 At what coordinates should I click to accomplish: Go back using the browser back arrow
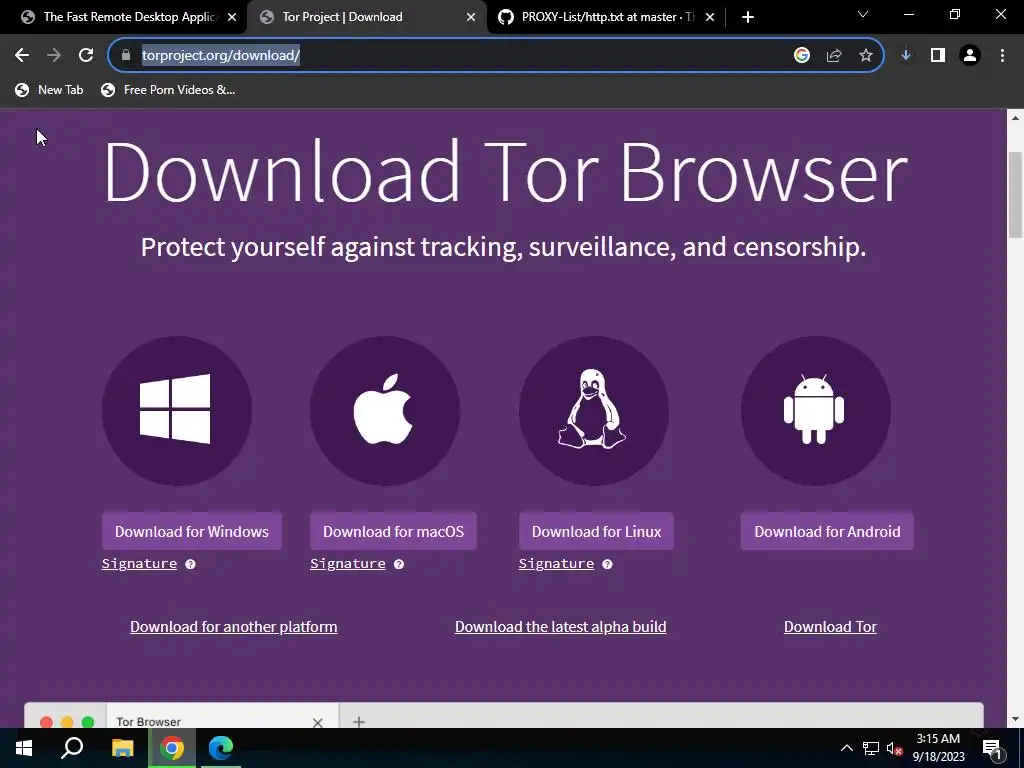[22, 56]
